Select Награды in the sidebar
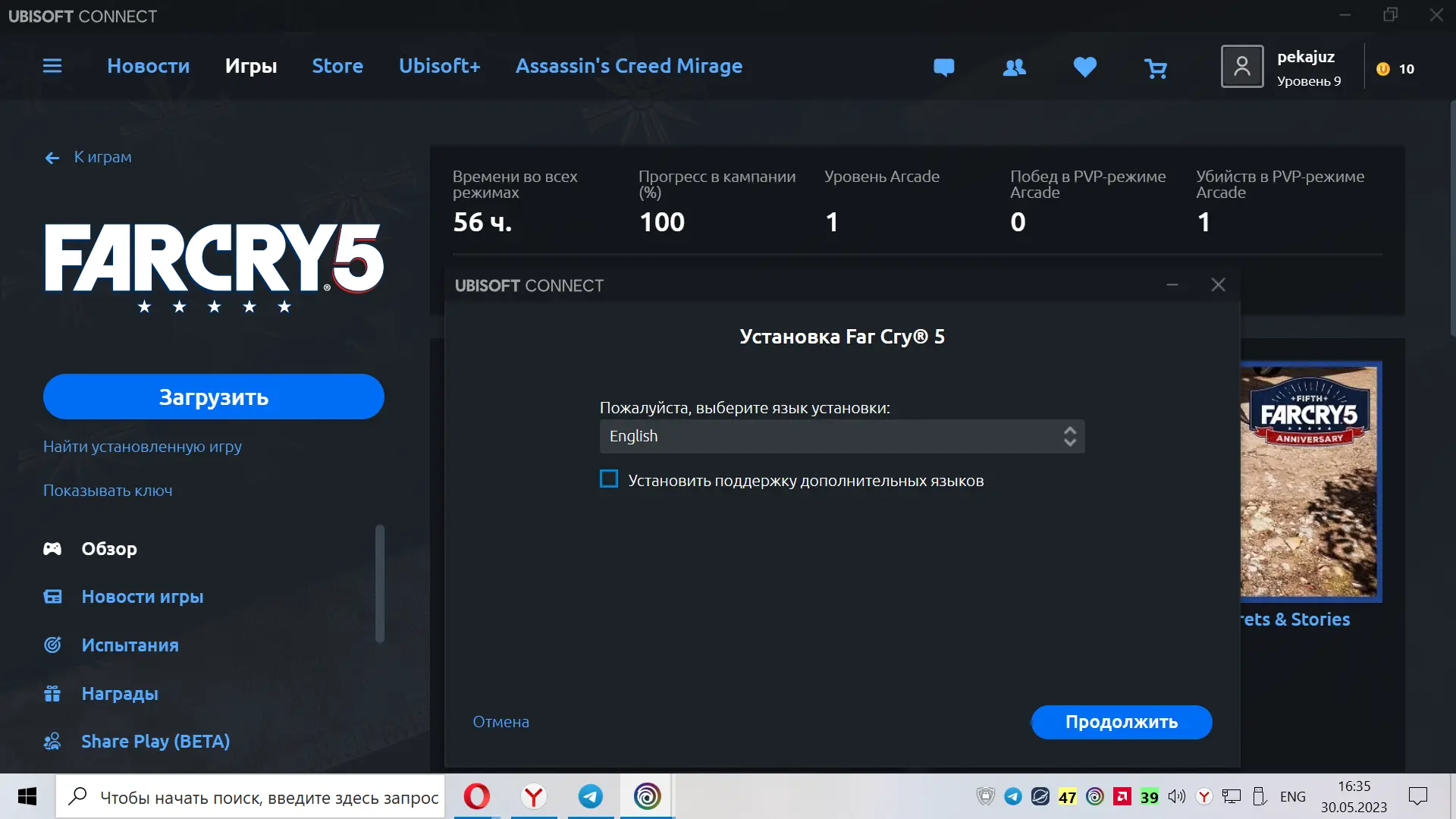The height and width of the screenshot is (819, 1456). 120,694
